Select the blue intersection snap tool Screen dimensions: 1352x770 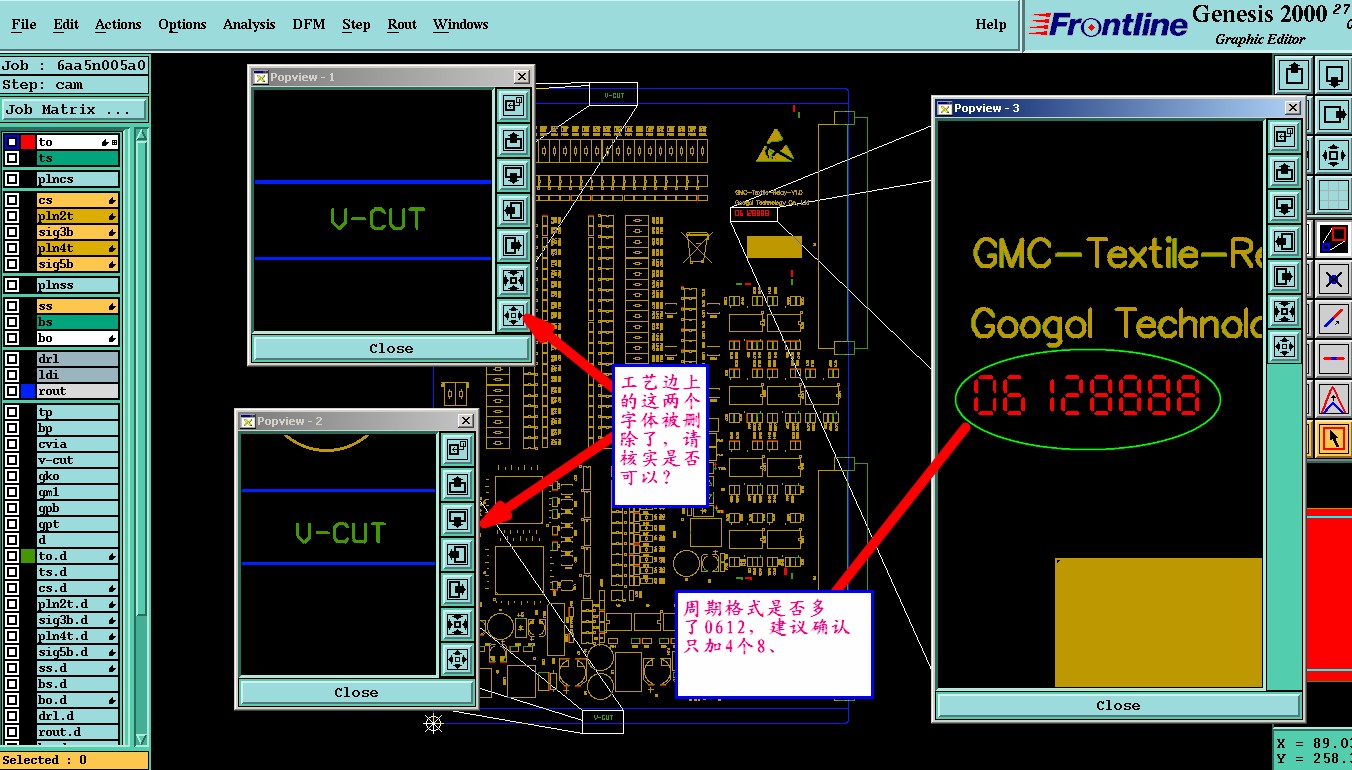[1334, 278]
